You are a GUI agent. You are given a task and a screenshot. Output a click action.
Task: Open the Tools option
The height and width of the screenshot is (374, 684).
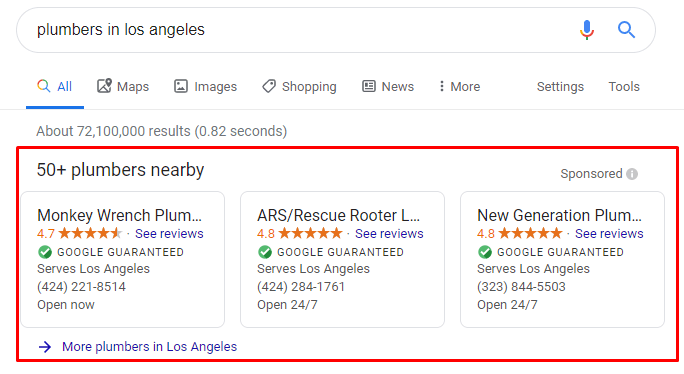(x=624, y=86)
